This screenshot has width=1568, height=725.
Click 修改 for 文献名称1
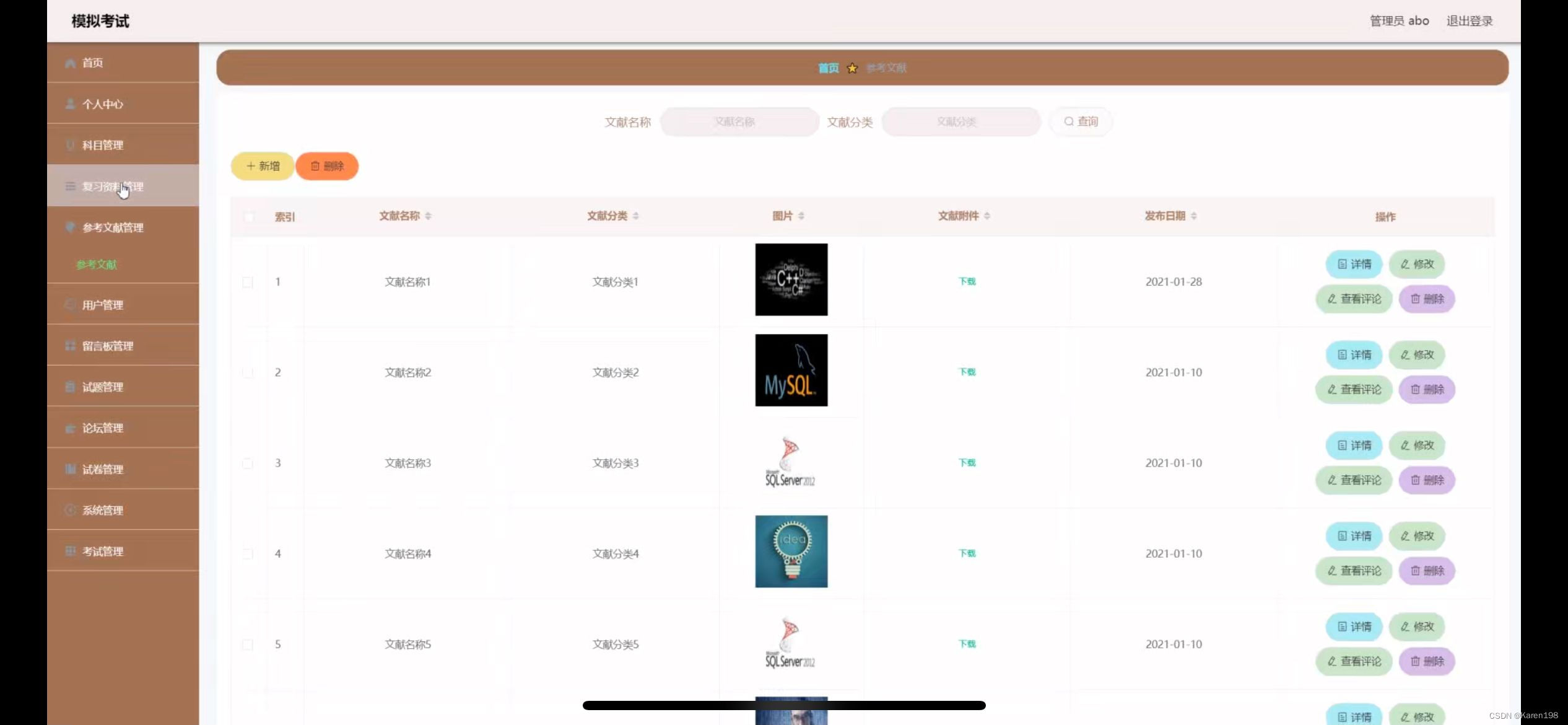click(1417, 264)
